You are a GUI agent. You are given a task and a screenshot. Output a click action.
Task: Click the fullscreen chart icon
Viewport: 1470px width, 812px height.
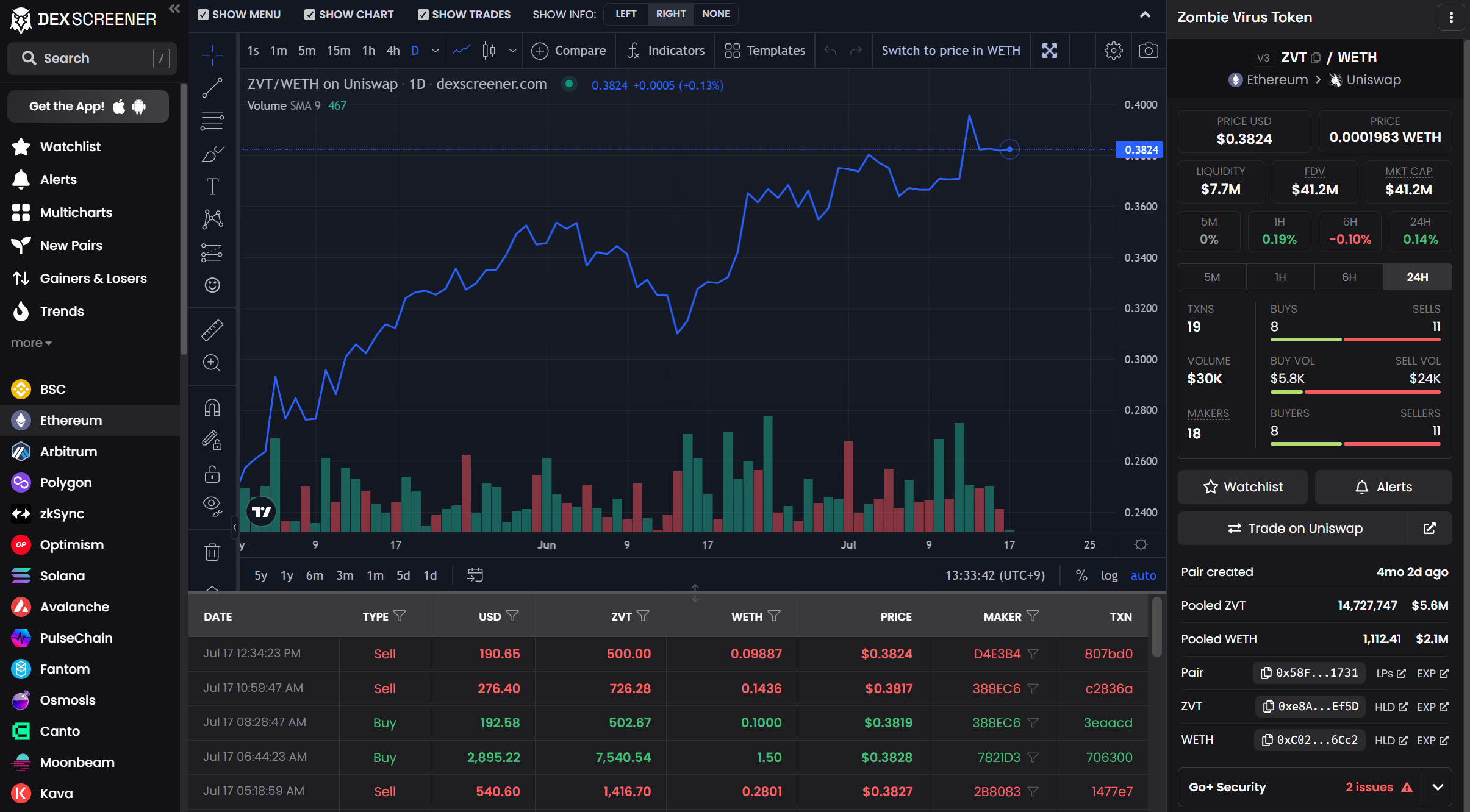coord(1049,51)
